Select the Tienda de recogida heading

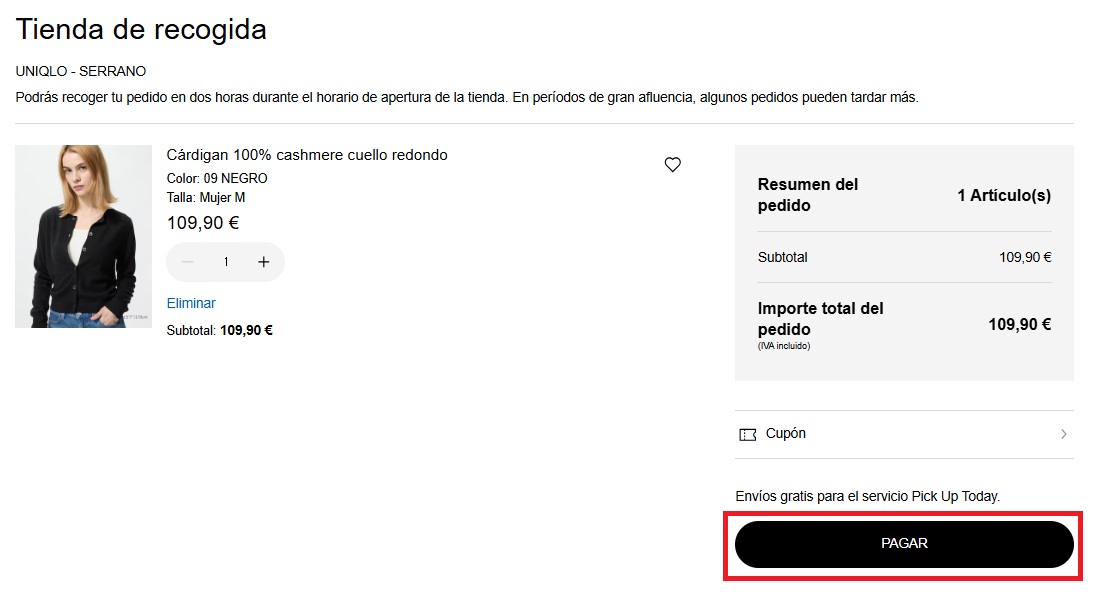coord(140,29)
